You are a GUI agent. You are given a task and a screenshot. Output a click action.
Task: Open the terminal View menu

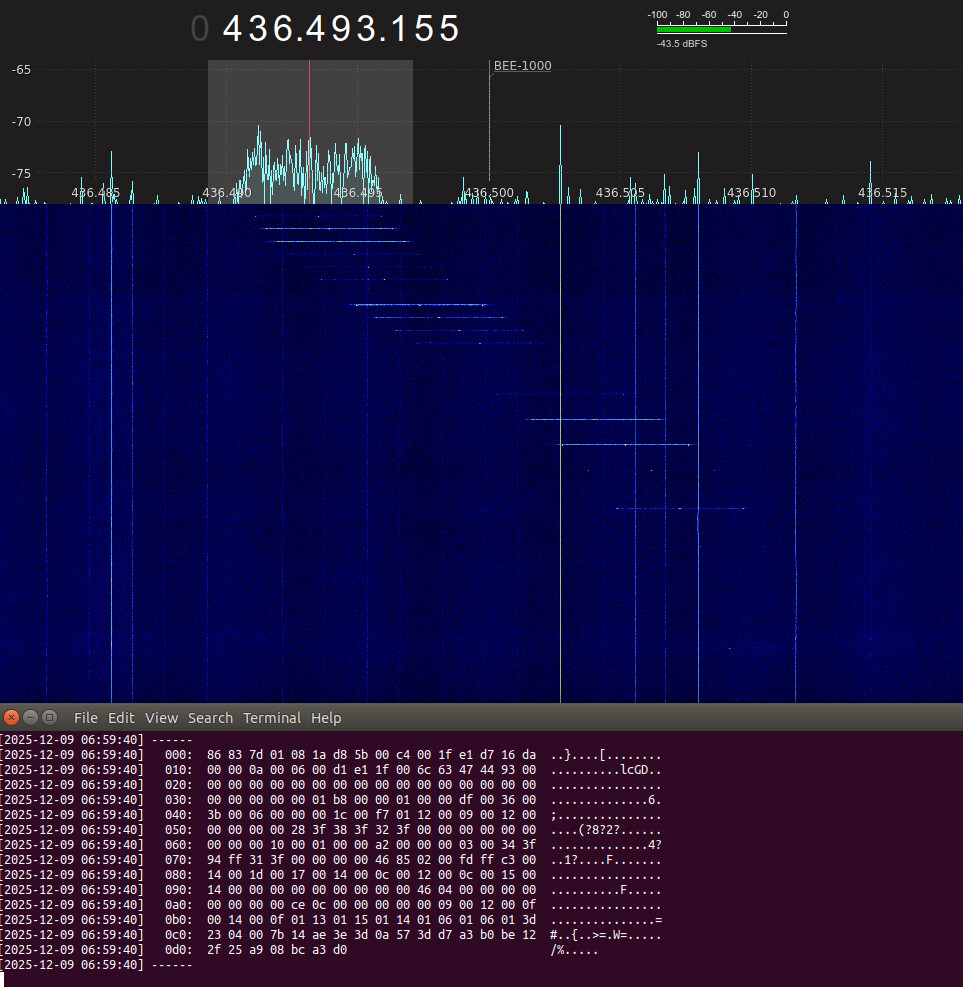pyautogui.click(x=161, y=718)
